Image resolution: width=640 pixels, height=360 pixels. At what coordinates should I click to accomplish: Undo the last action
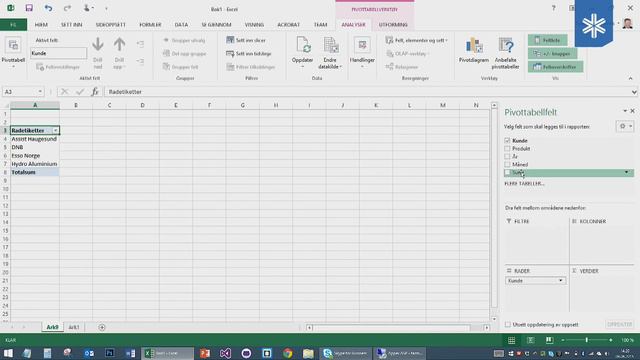[48, 8]
